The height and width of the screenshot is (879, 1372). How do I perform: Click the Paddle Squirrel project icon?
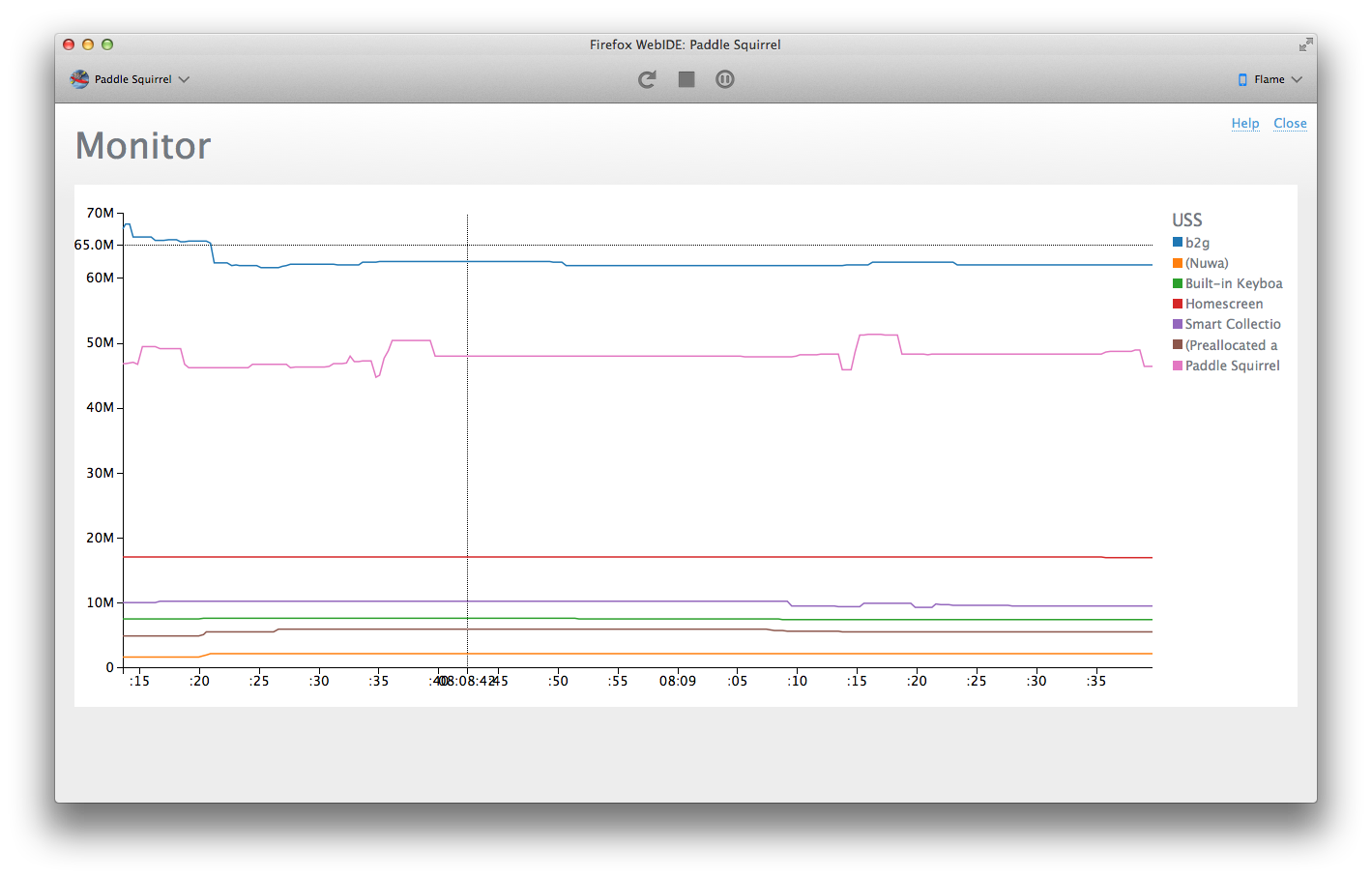tap(79, 79)
